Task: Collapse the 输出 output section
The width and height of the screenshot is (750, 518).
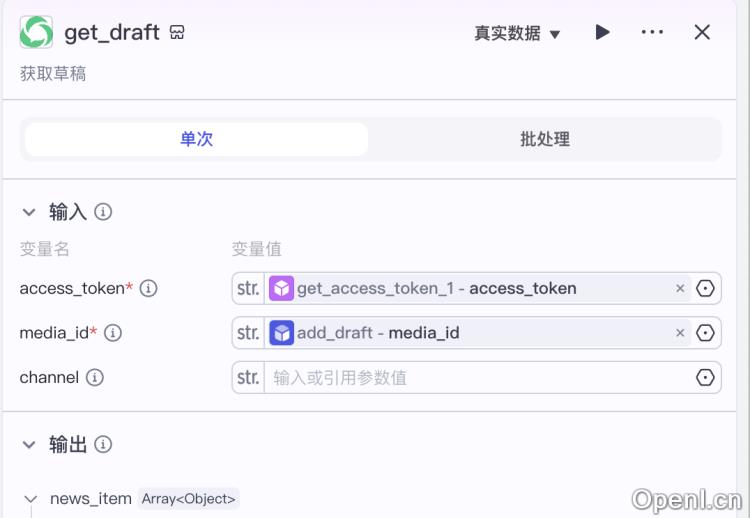Action: tap(29, 445)
